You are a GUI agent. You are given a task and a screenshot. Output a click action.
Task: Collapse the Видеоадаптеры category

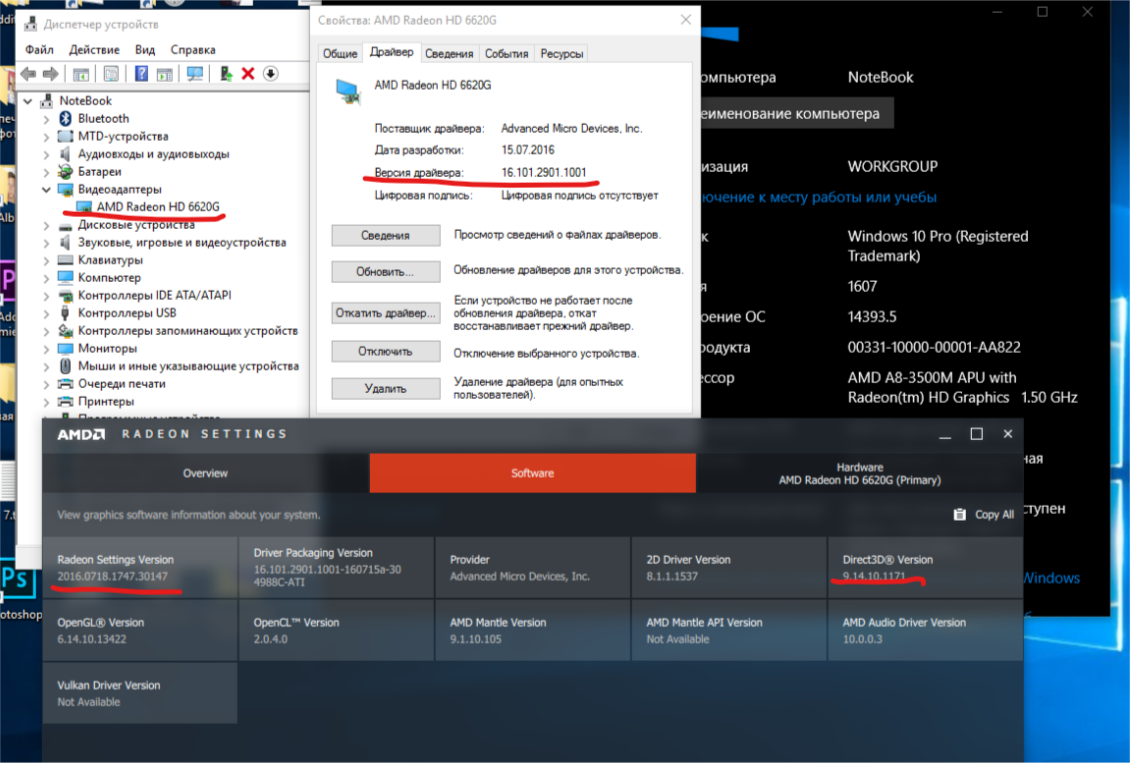click(x=47, y=189)
